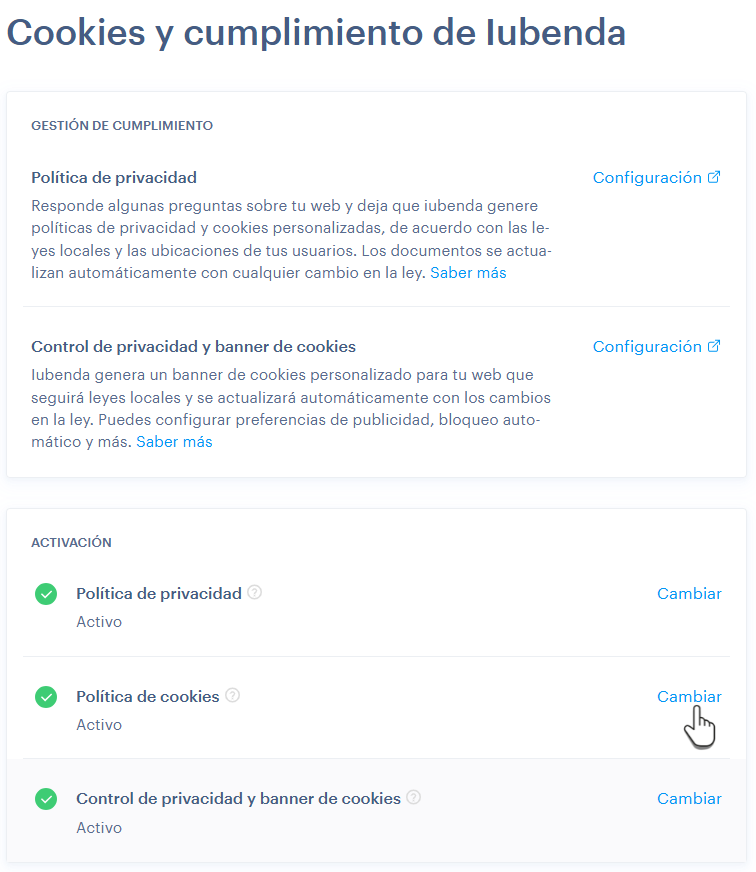Click the green check icon beside Control de privacidad
The height and width of the screenshot is (872, 756).
pyautogui.click(x=46, y=799)
